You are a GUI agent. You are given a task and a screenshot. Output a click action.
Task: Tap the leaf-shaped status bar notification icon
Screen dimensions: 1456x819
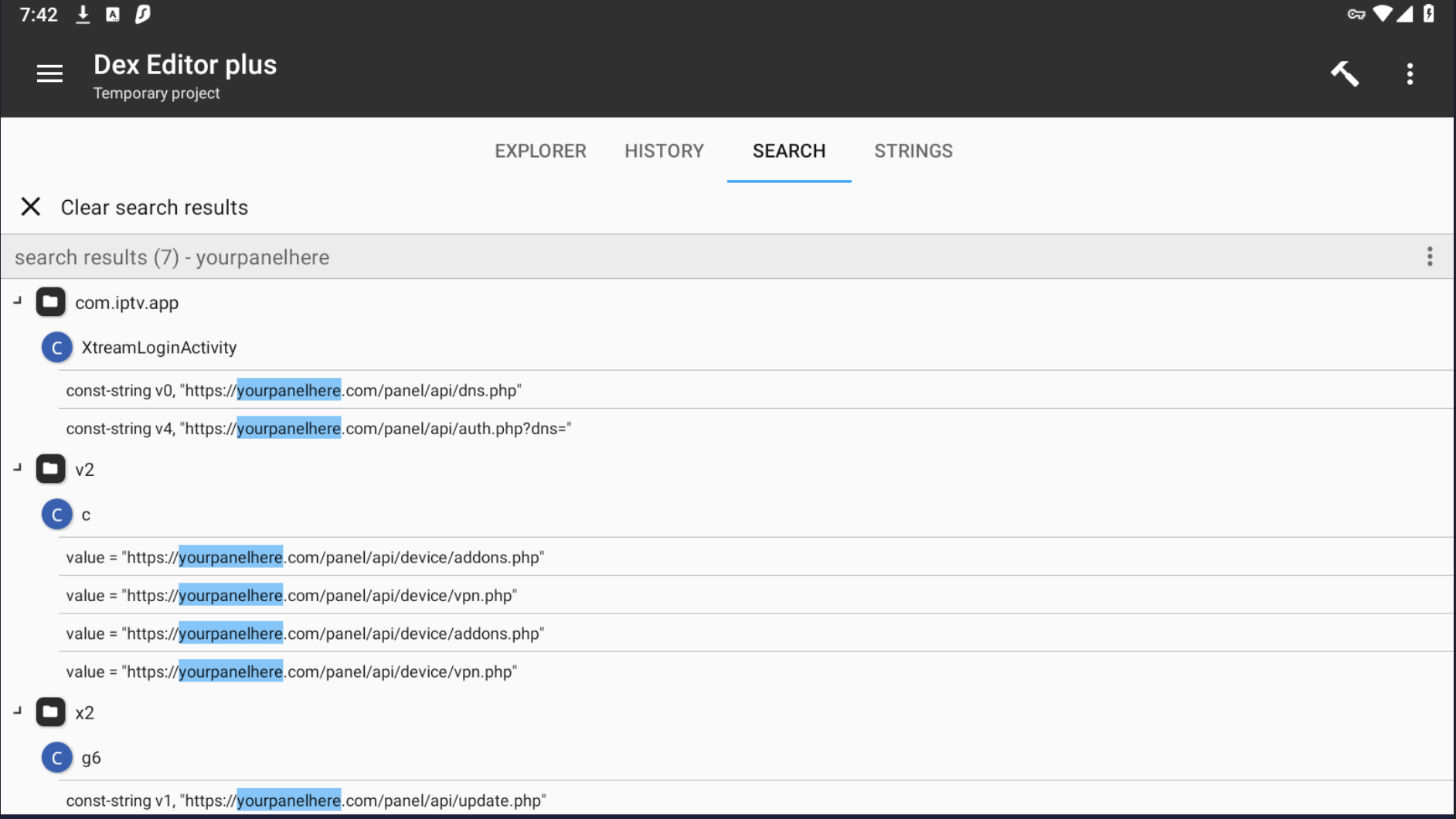(143, 14)
